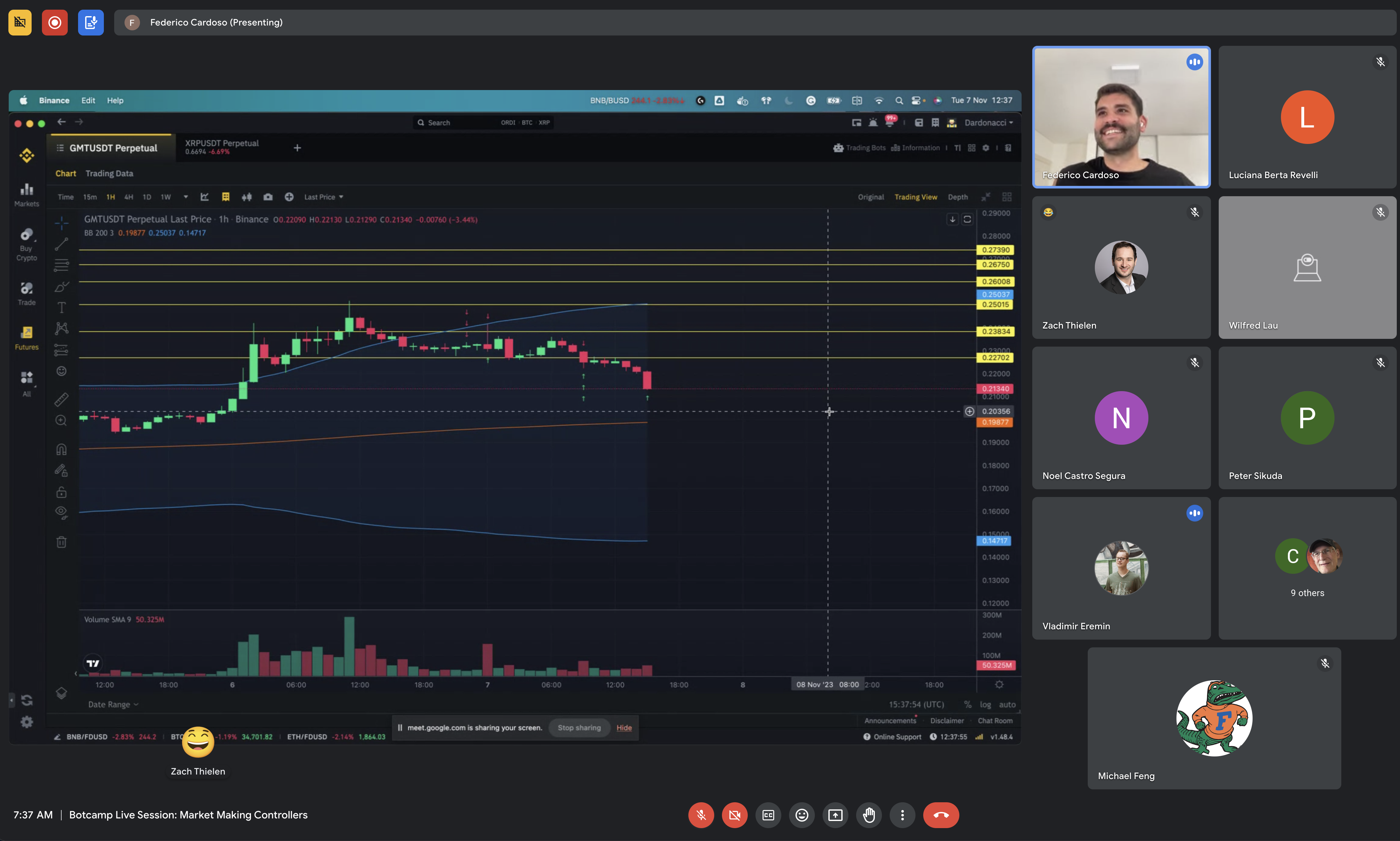1400x841 pixels.
Task: Open the present screen button
Action: coord(835,815)
